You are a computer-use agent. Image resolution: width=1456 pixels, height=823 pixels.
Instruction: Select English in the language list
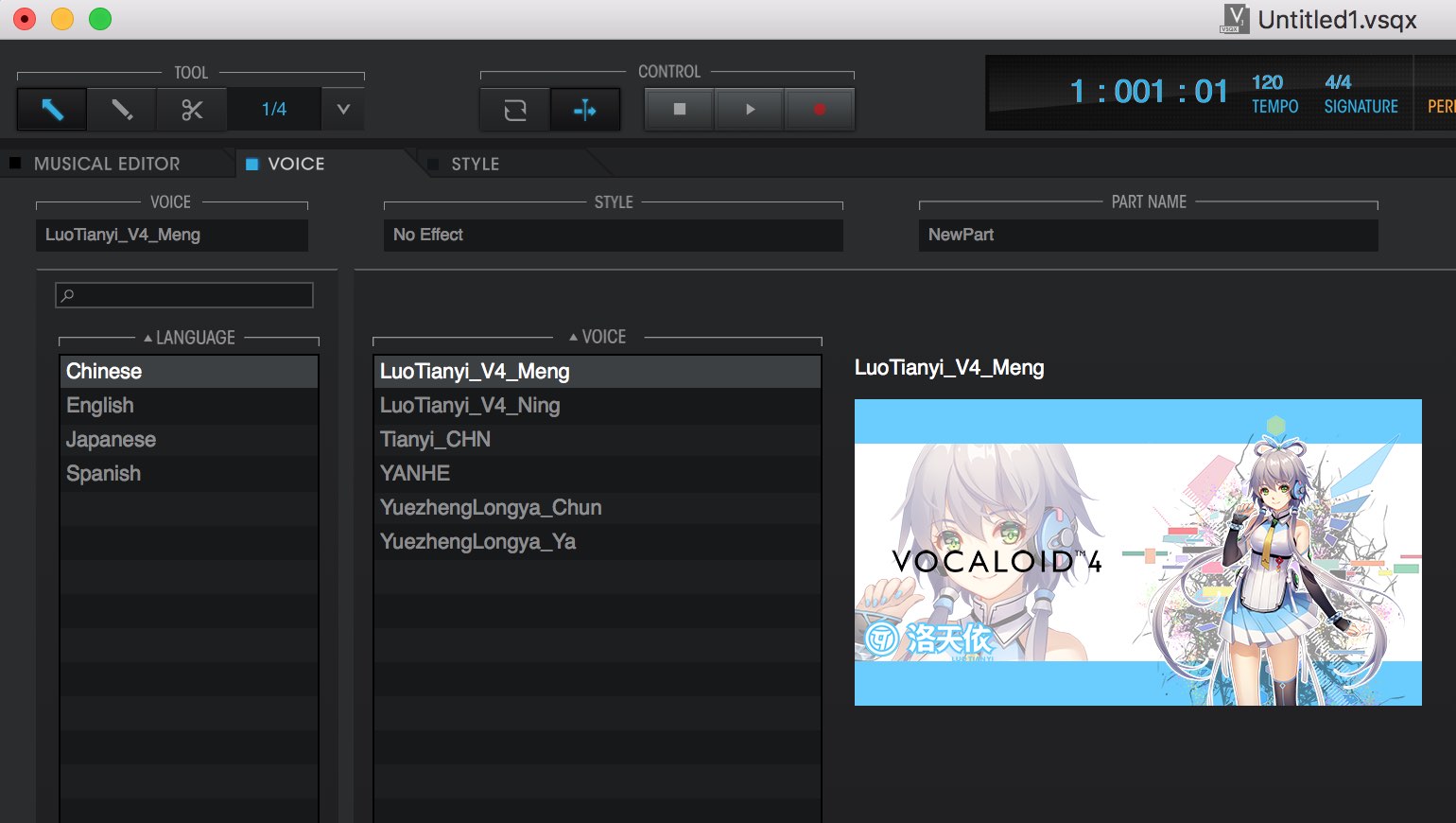click(x=189, y=406)
